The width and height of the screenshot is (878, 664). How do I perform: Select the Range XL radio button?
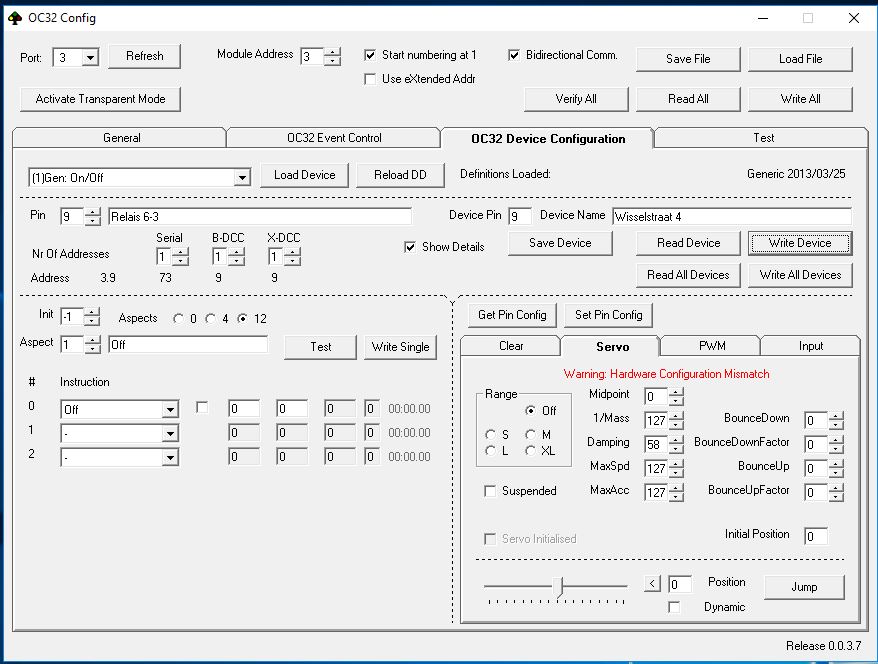[x=531, y=451]
